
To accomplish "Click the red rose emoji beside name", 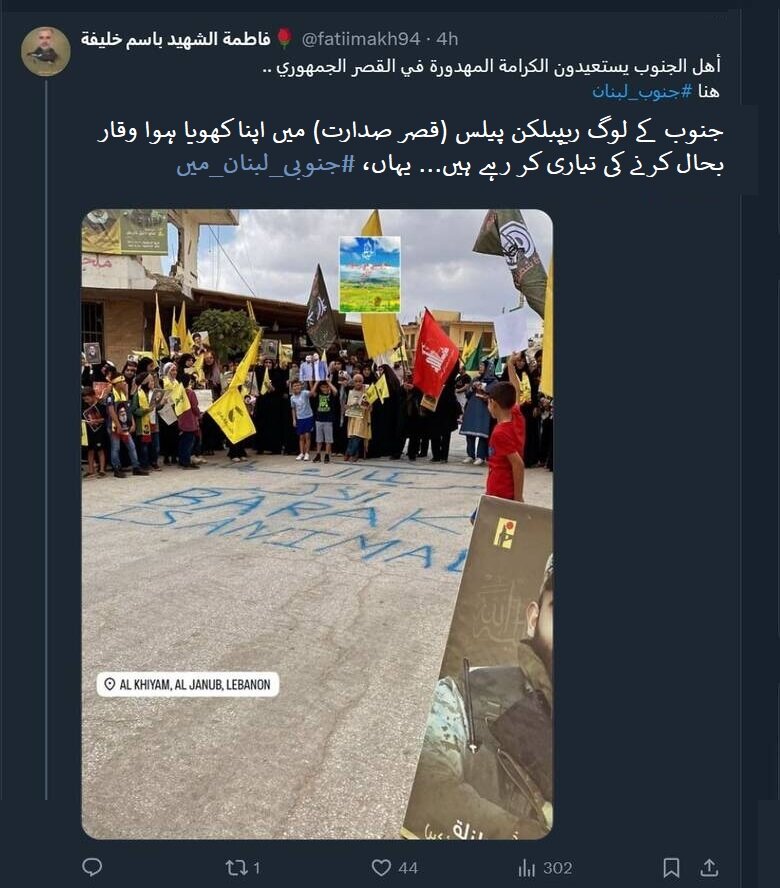I will pos(285,39).
